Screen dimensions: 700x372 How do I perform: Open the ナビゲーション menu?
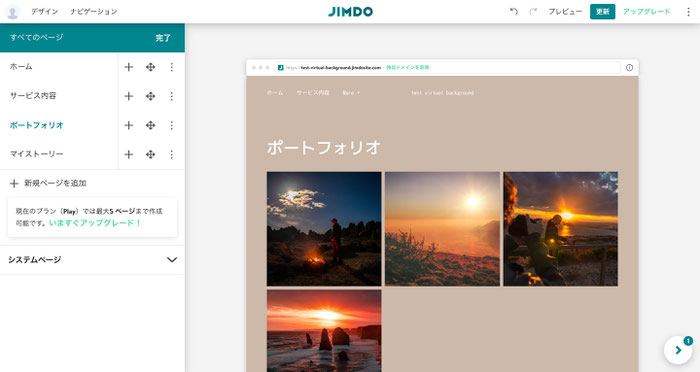click(x=94, y=12)
